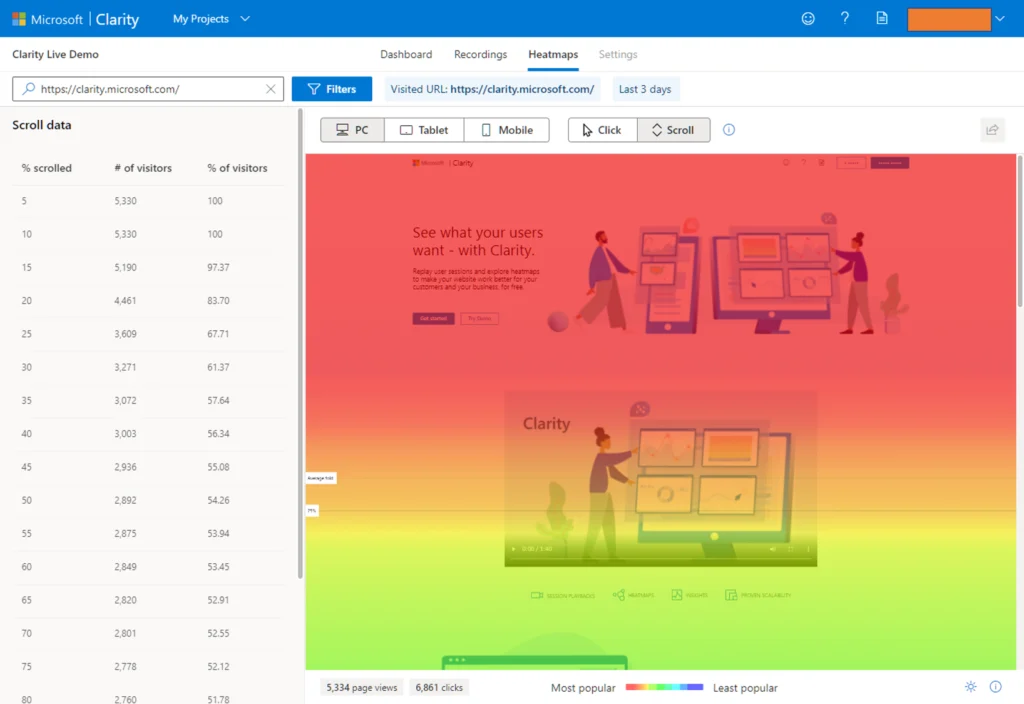Open the Settings tab

[x=618, y=54]
